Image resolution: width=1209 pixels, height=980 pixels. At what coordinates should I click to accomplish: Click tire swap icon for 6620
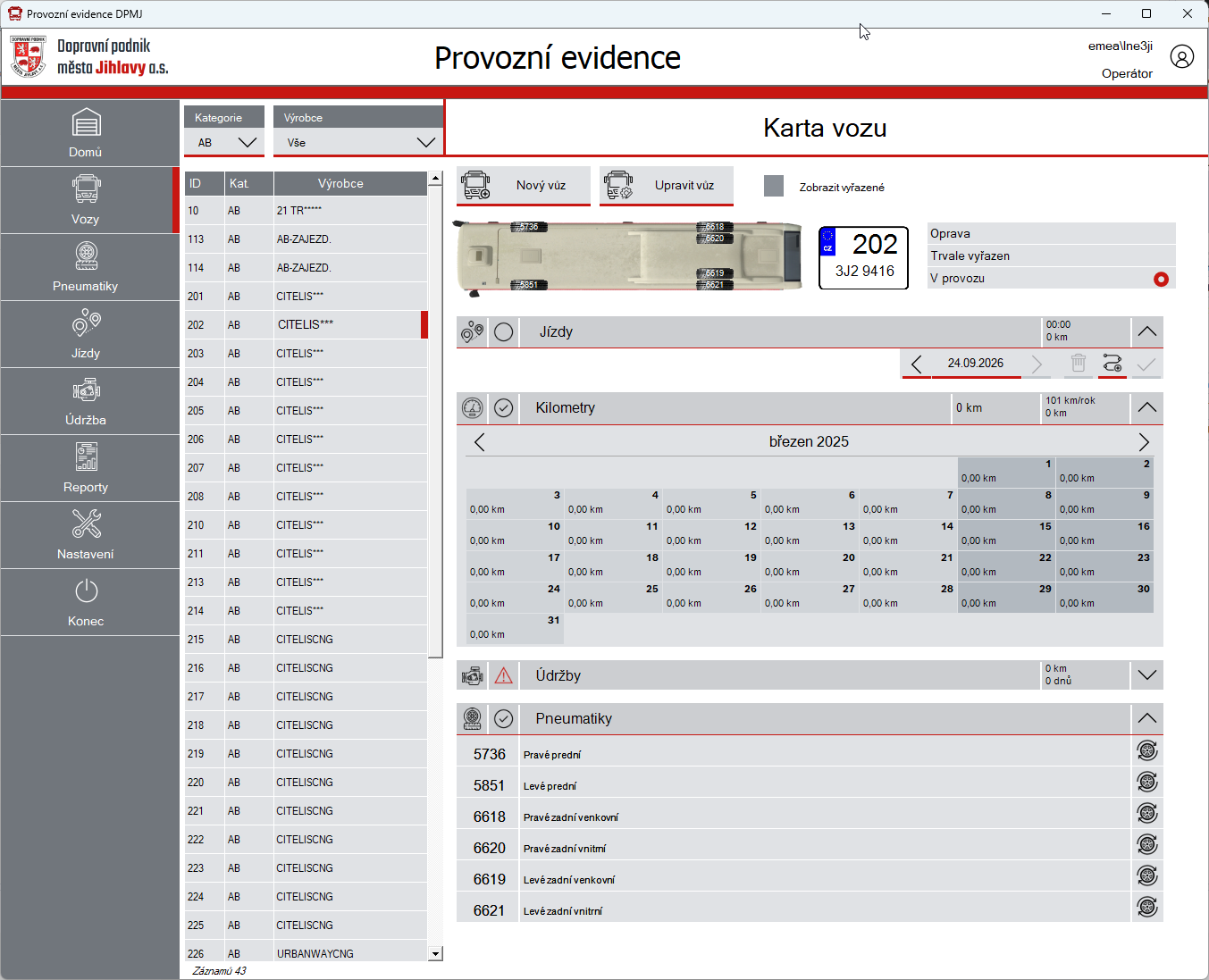(1147, 845)
